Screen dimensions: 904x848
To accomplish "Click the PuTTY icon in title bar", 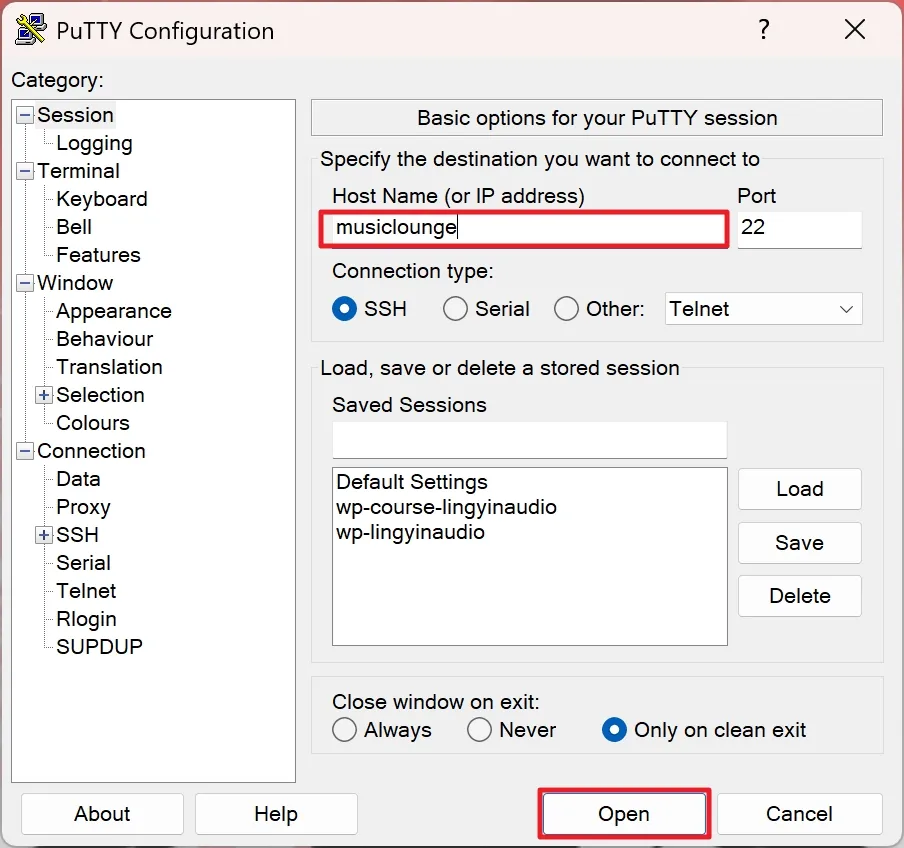I will coord(31,29).
